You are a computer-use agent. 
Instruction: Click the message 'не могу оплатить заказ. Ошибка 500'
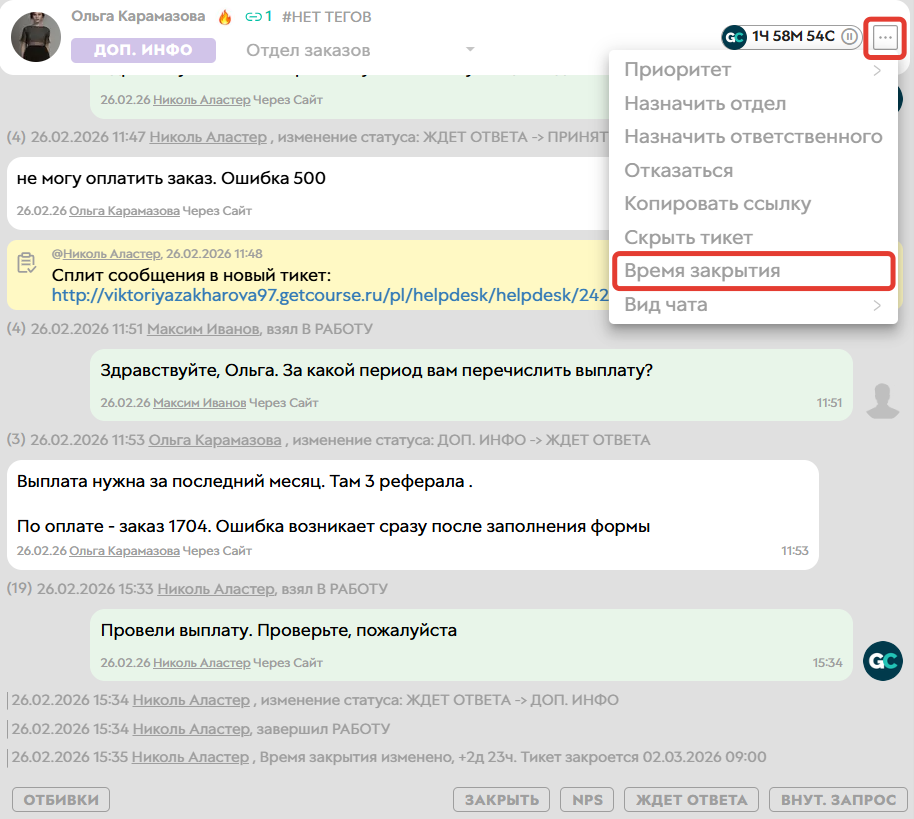[x=171, y=178]
